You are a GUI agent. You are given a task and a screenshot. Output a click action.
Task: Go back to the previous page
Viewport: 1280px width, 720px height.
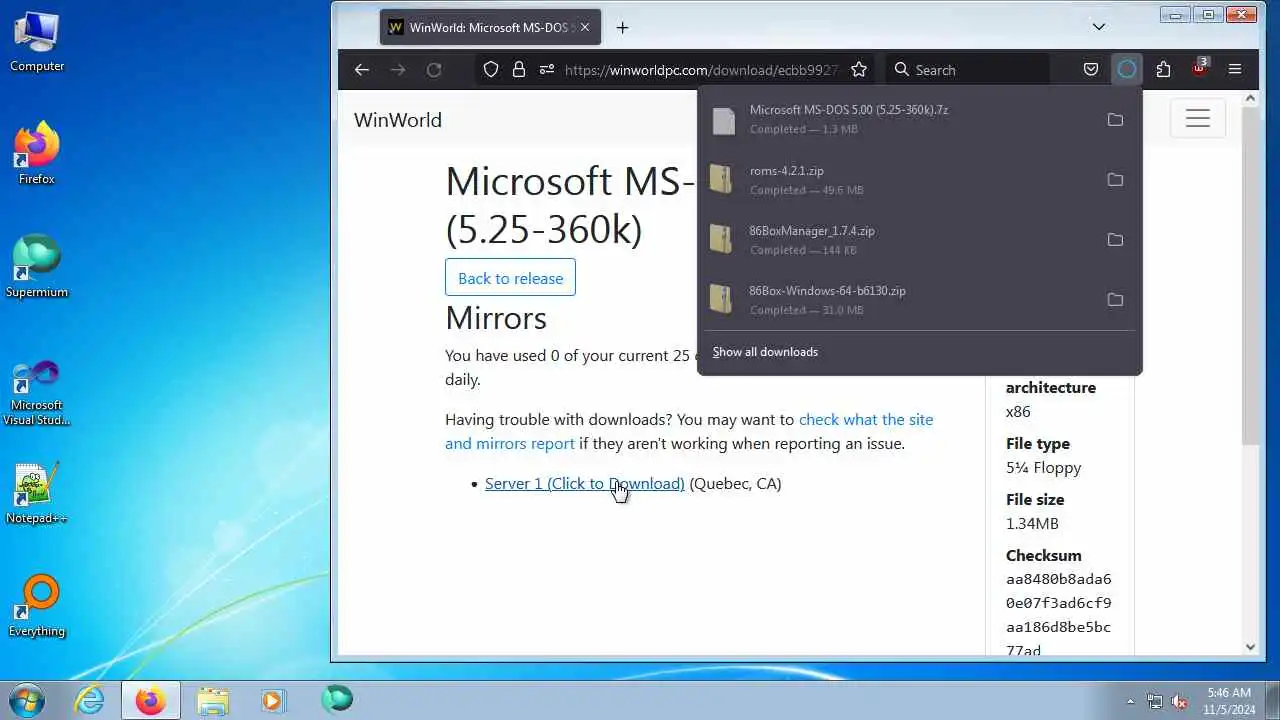pyautogui.click(x=362, y=70)
